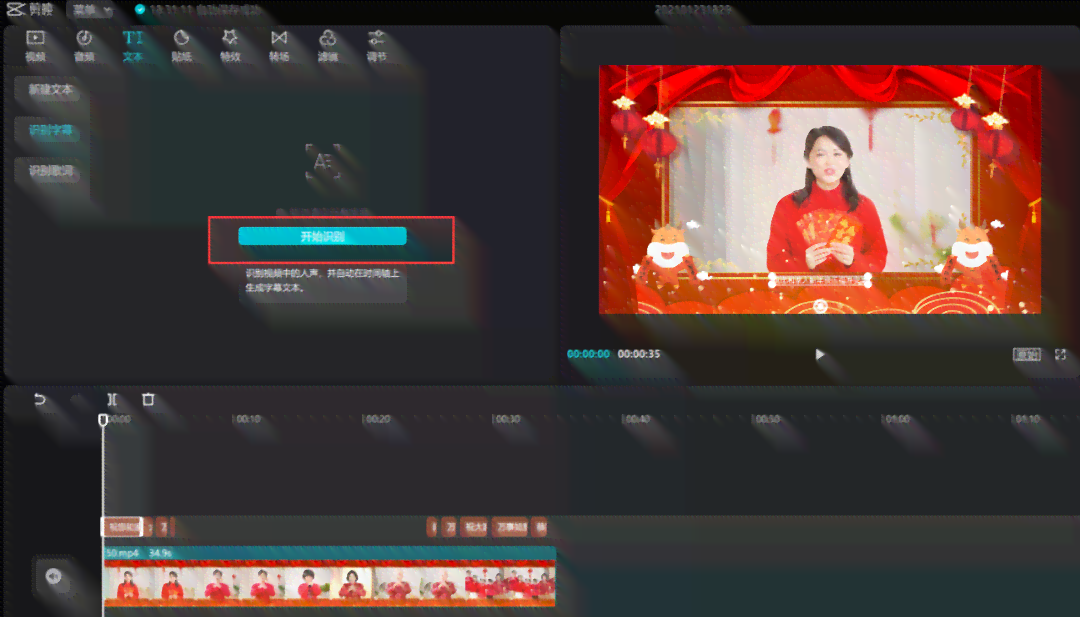Click the auto-save status check icon
This screenshot has height=617, width=1080.
140,10
